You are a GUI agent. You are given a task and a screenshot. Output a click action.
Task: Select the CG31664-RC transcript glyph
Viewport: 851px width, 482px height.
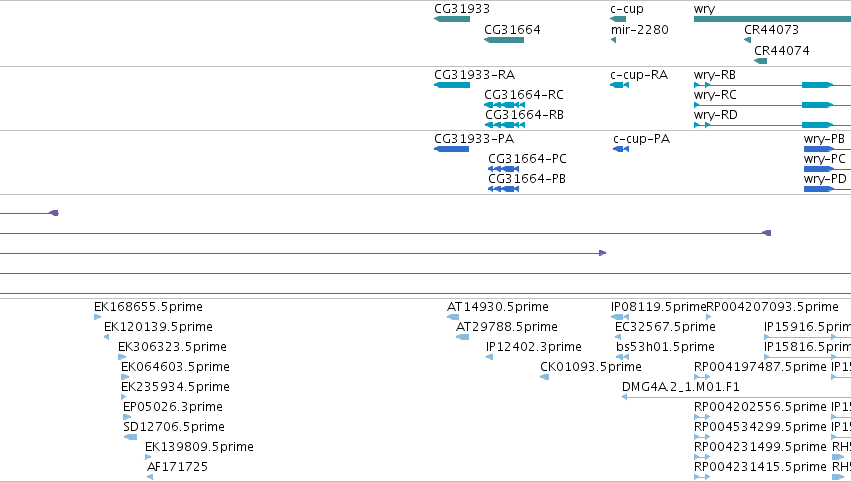(x=505, y=105)
